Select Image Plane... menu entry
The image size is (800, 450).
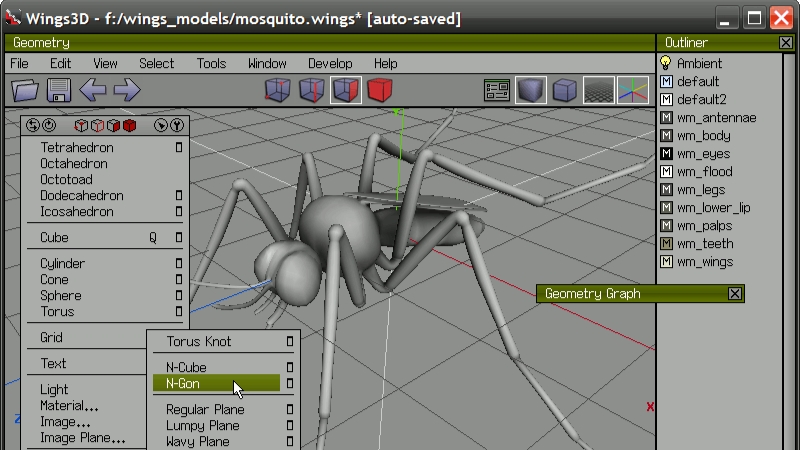coord(82,438)
